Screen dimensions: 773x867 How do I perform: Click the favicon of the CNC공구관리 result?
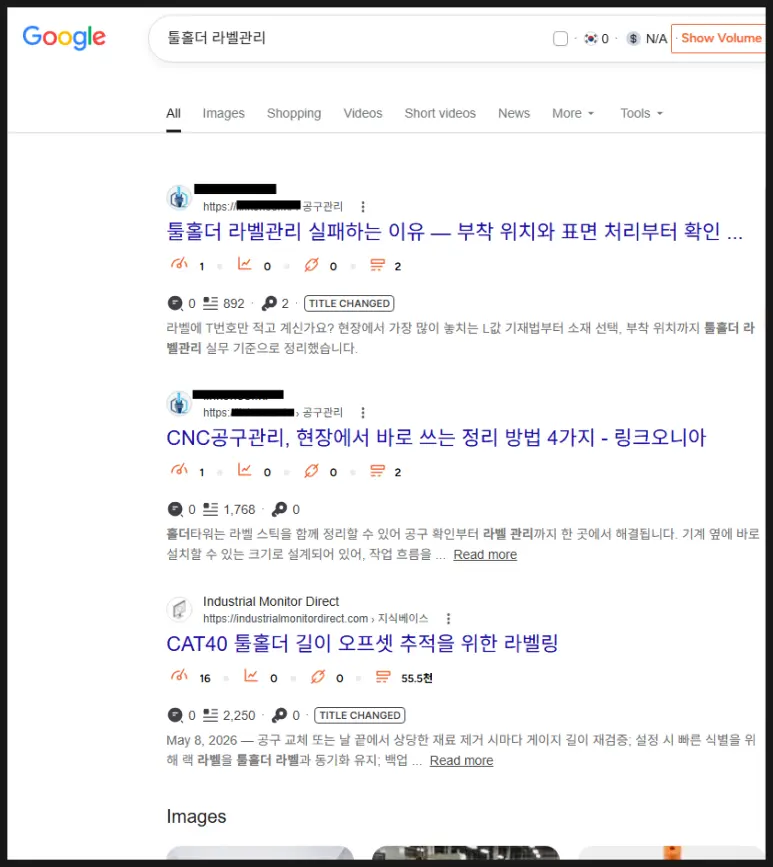(179, 404)
